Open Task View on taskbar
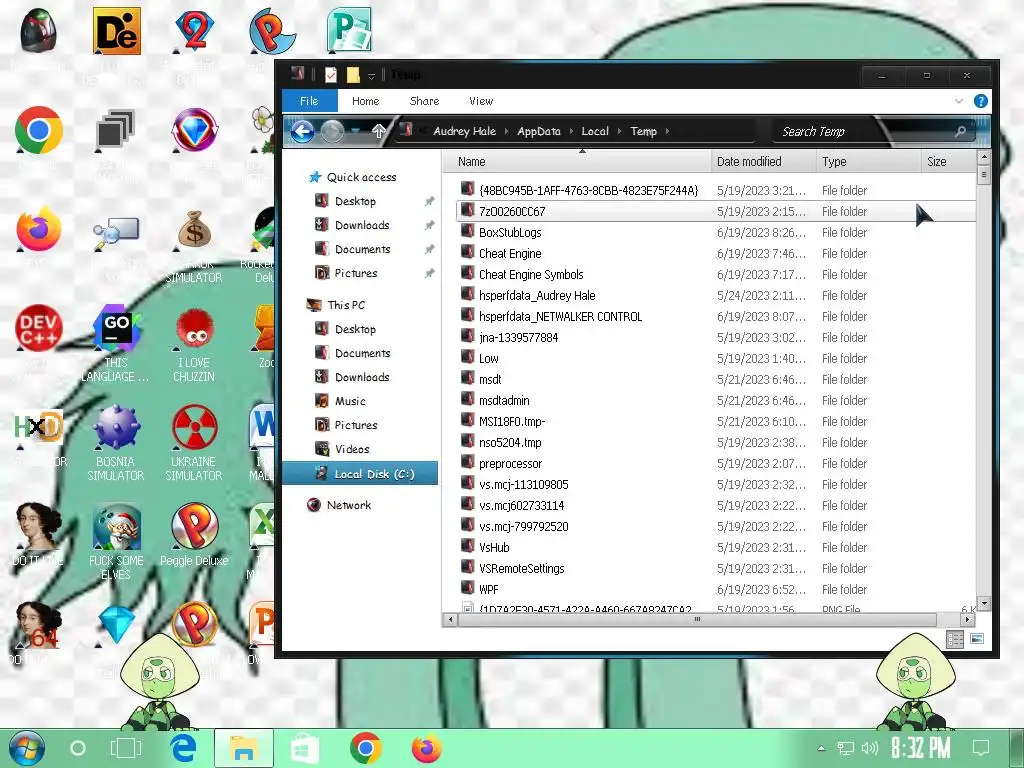Screen dimensions: 1024x768 pos(125,748)
